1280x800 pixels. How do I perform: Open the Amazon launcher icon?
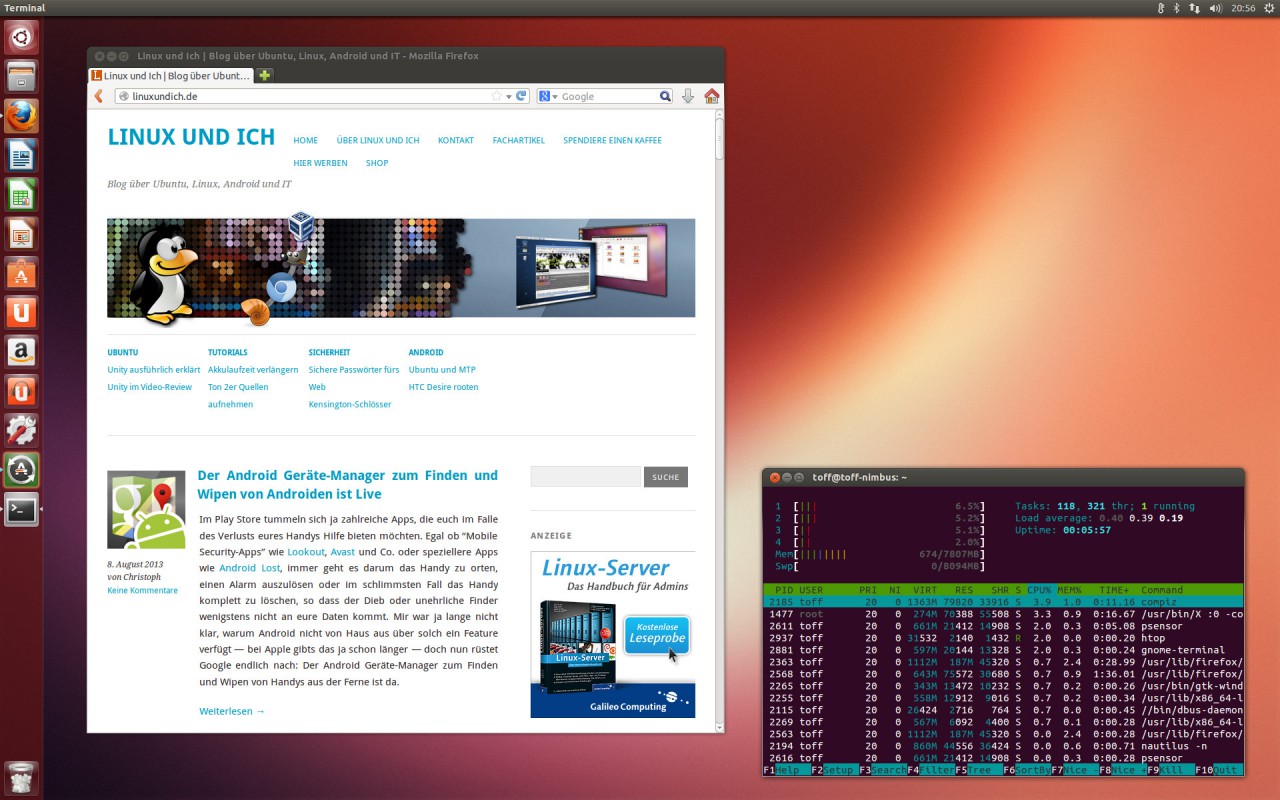pyautogui.click(x=21, y=351)
